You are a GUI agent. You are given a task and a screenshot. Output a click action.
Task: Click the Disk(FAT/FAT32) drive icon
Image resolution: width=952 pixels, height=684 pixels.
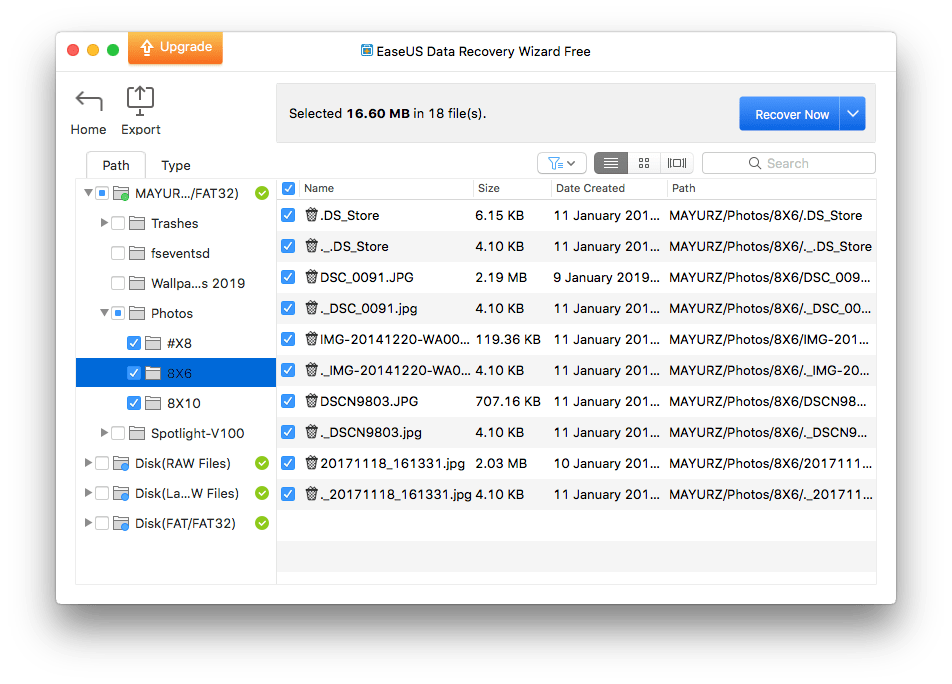pos(121,523)
